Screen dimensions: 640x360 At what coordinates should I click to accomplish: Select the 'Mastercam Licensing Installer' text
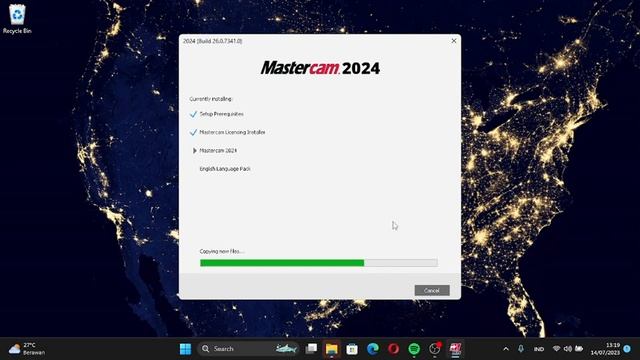pyautogui.click(x=232, y=132)
